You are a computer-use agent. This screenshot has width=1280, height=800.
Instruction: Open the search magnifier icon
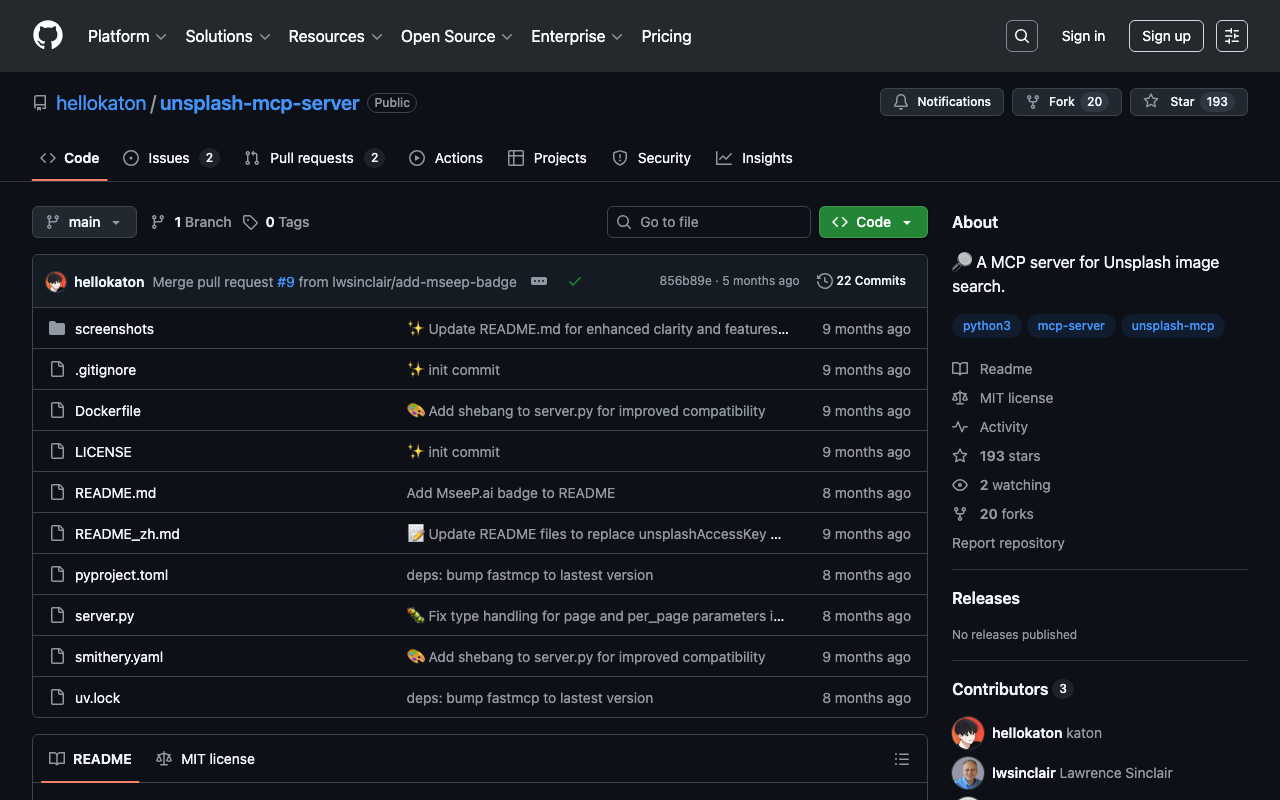[x=1021, y=36]
